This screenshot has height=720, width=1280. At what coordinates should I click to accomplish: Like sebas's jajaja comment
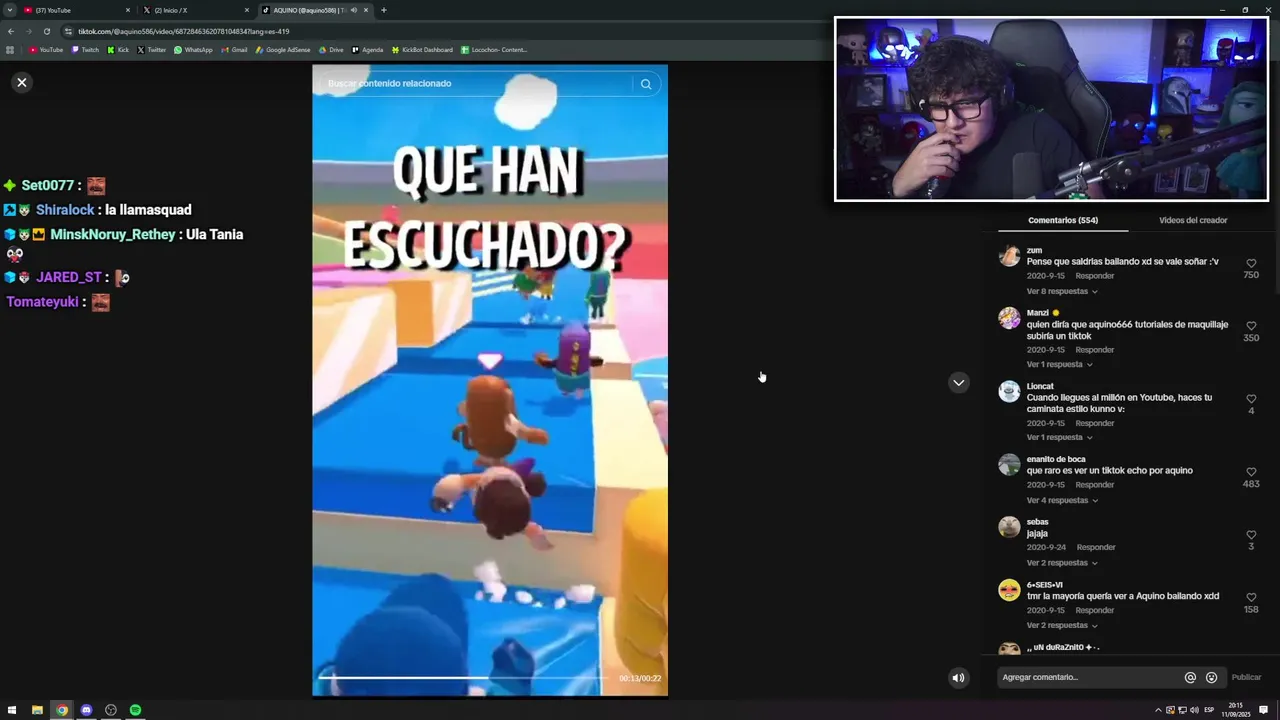pos(1251,535)
